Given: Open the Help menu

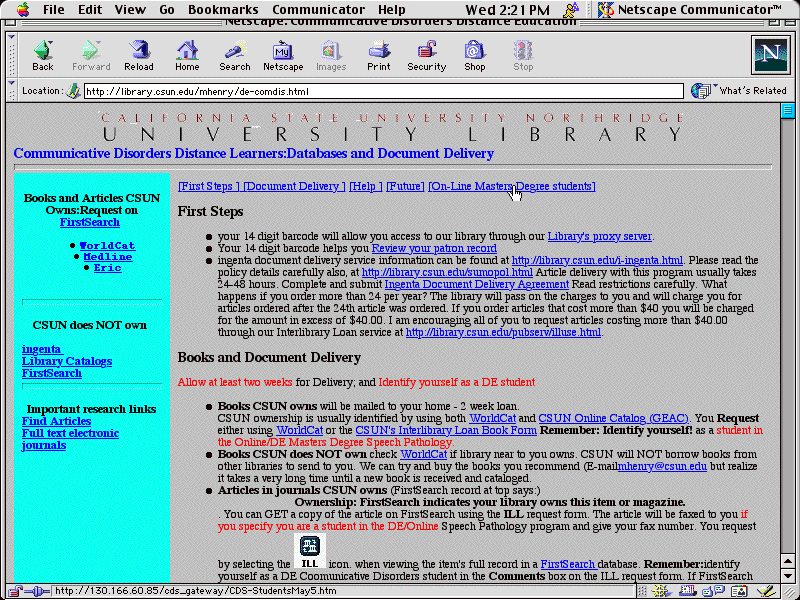Looking at the screenshot, I should 392,10.
